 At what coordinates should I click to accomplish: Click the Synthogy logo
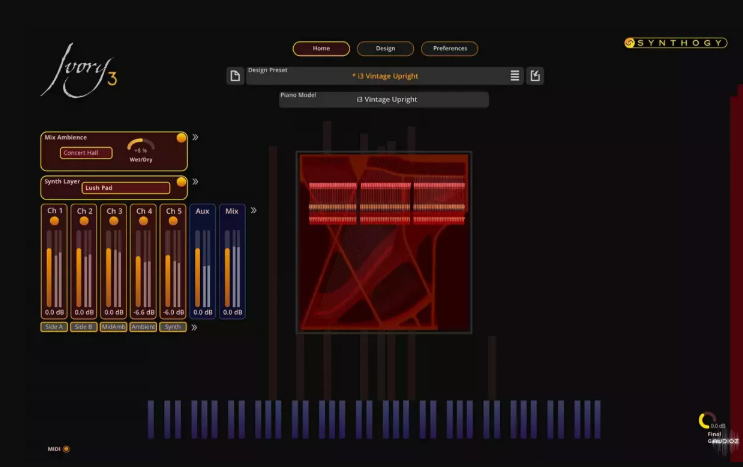(x=676, y=43)
